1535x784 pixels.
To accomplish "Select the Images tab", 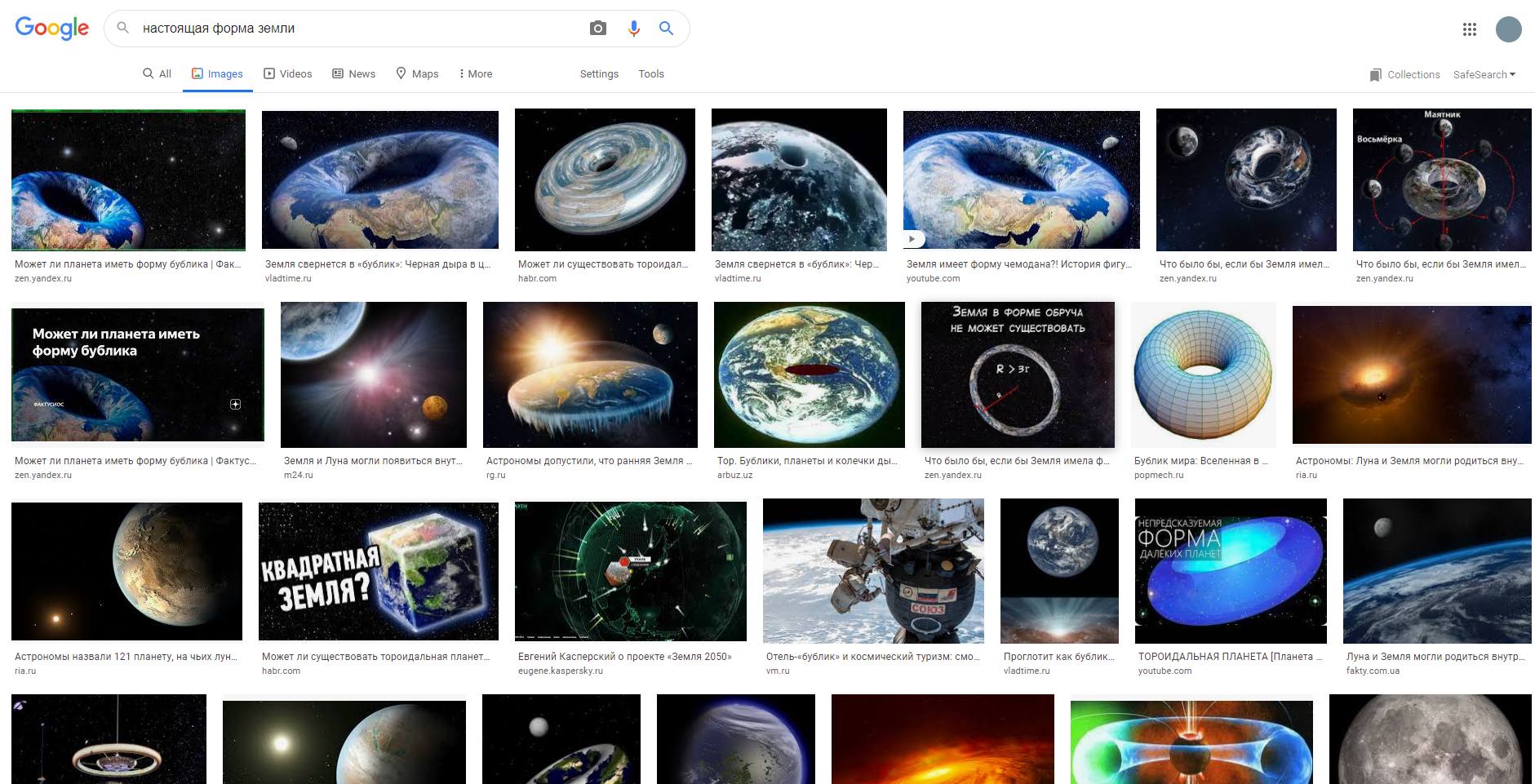I will (x=218, y=73).
